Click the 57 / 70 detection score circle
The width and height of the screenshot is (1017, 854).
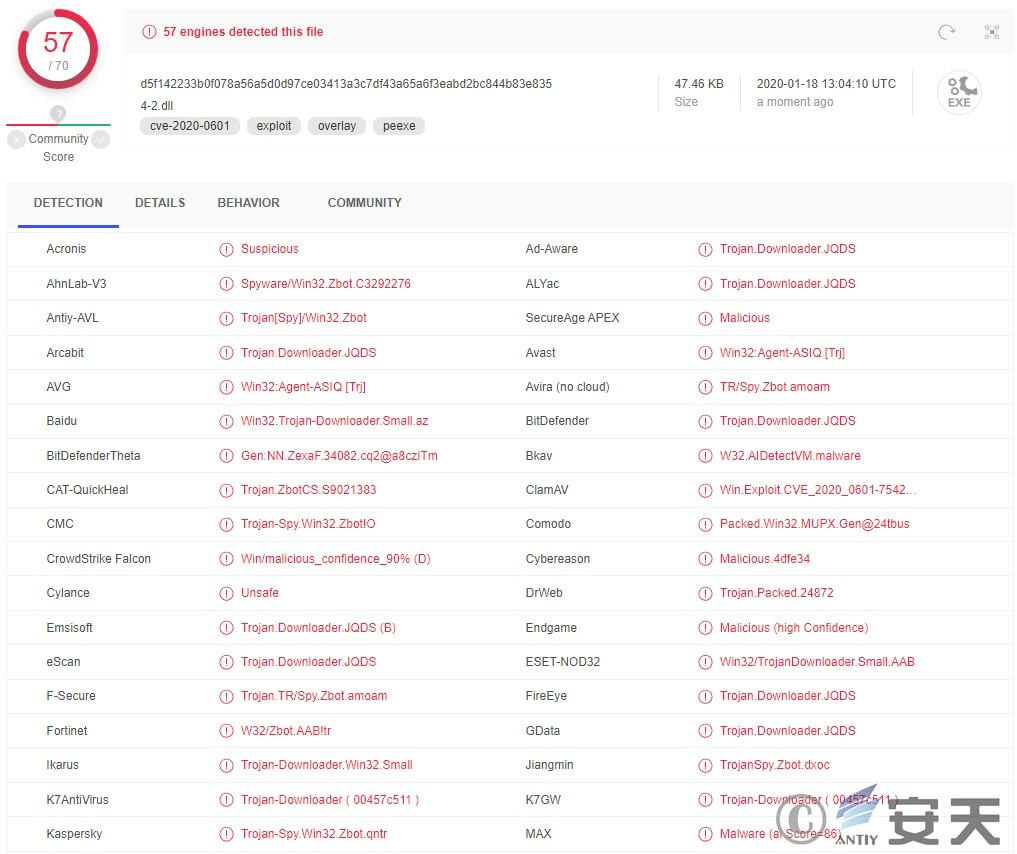[58, 50]
